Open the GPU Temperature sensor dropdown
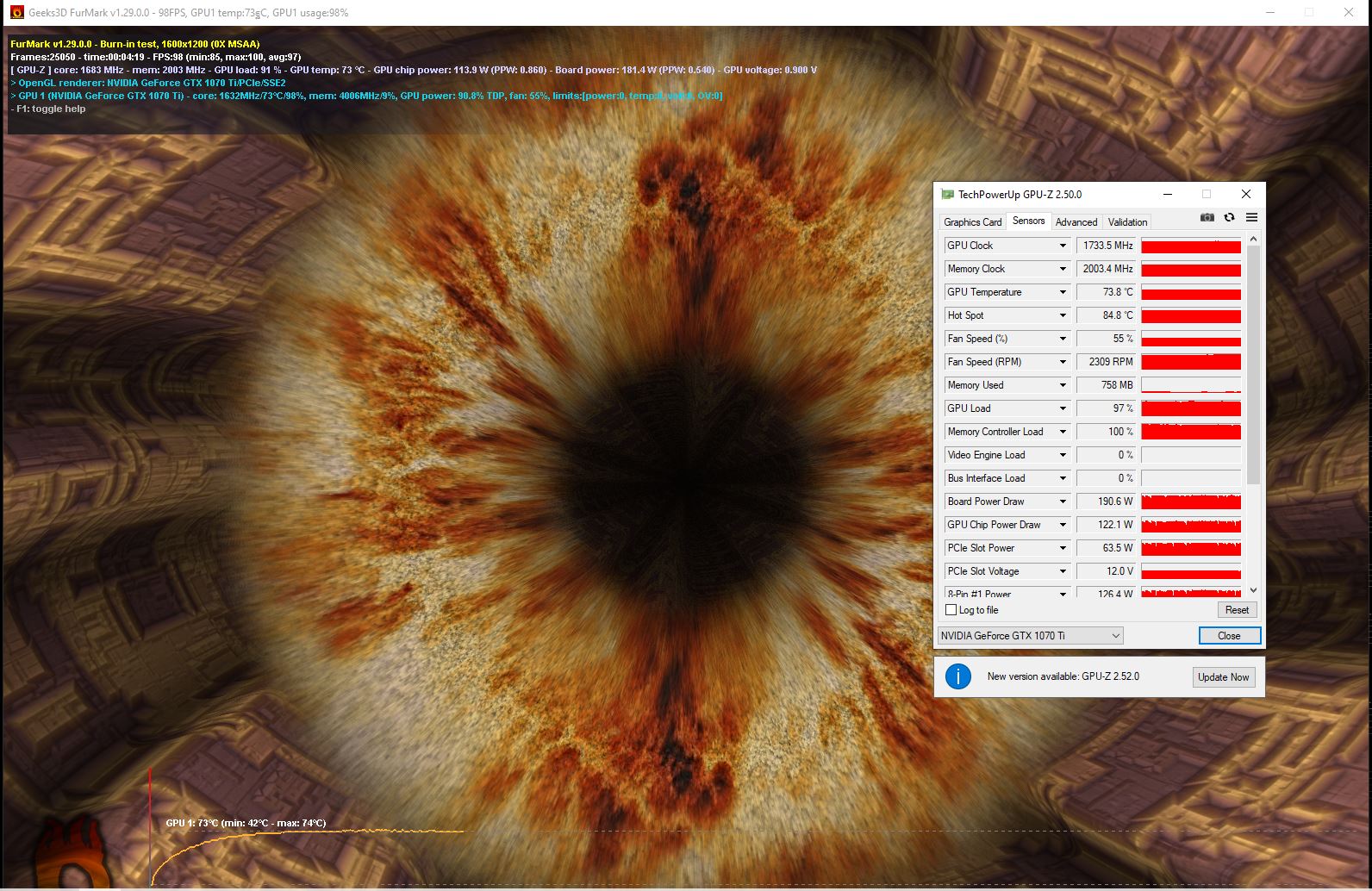This screenshot has width=1372, height=891. click(1063, 292)
